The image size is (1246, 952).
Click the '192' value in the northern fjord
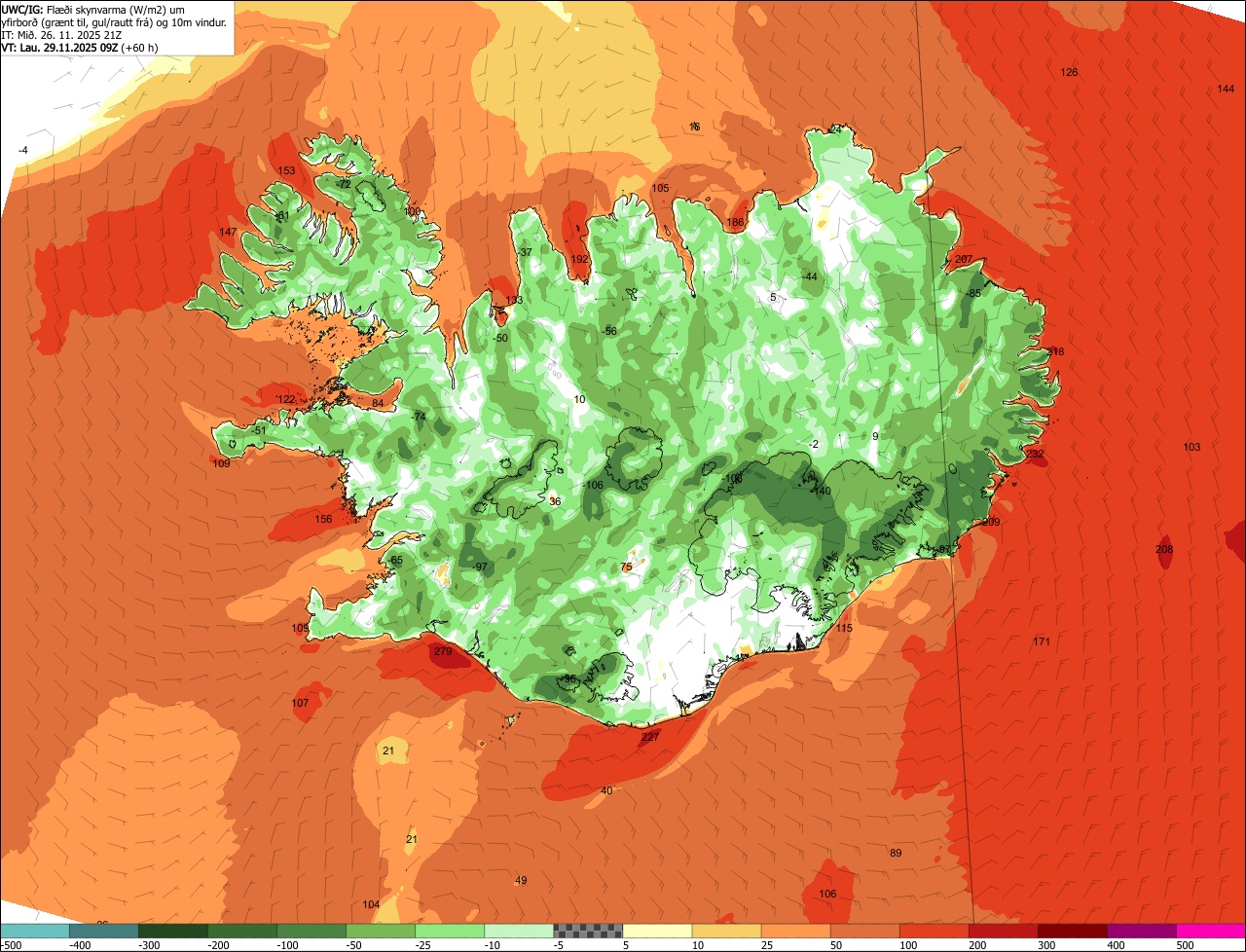579,260
